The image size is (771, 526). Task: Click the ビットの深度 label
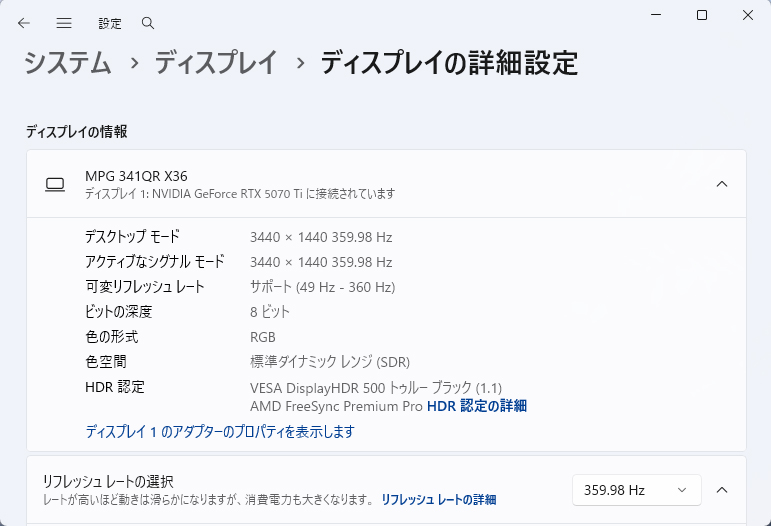tap(119, 312)
